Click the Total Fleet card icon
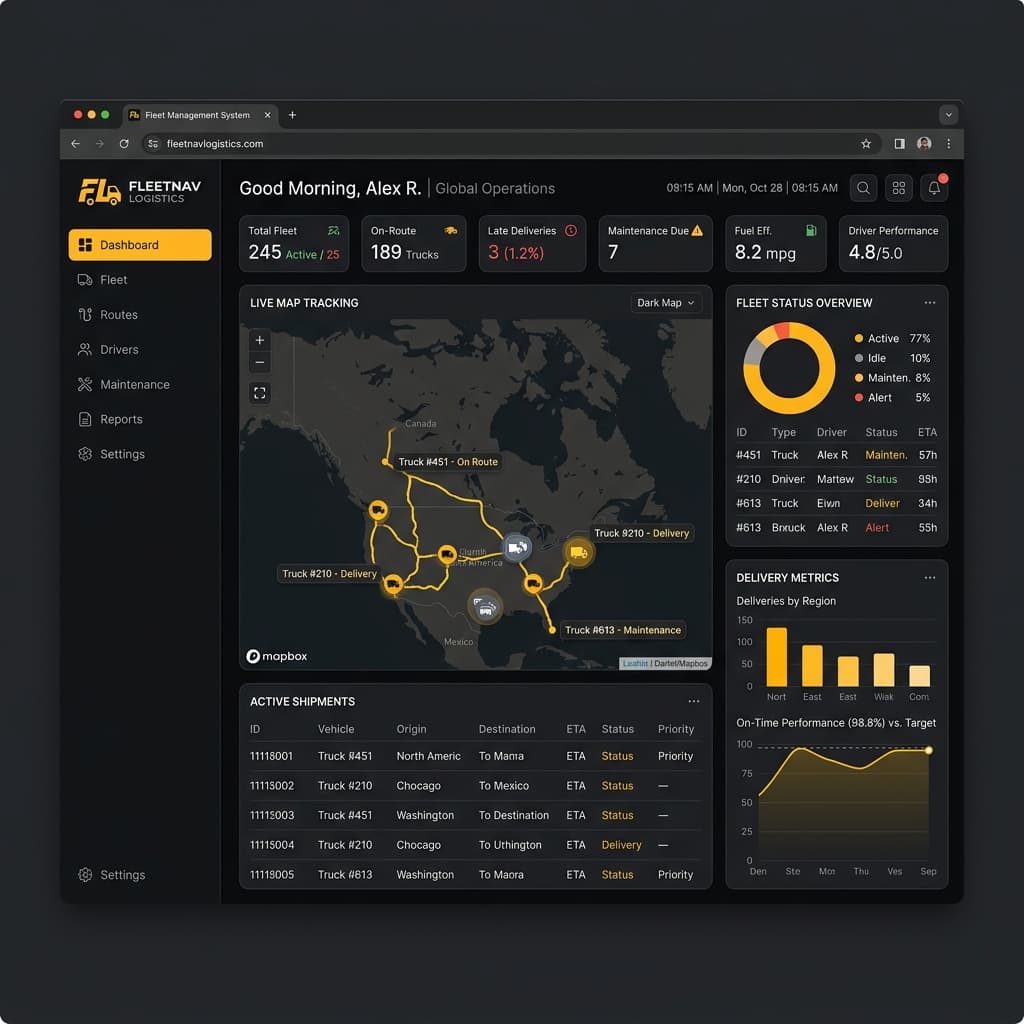The image size is (1024, 1024). point(334,231)
